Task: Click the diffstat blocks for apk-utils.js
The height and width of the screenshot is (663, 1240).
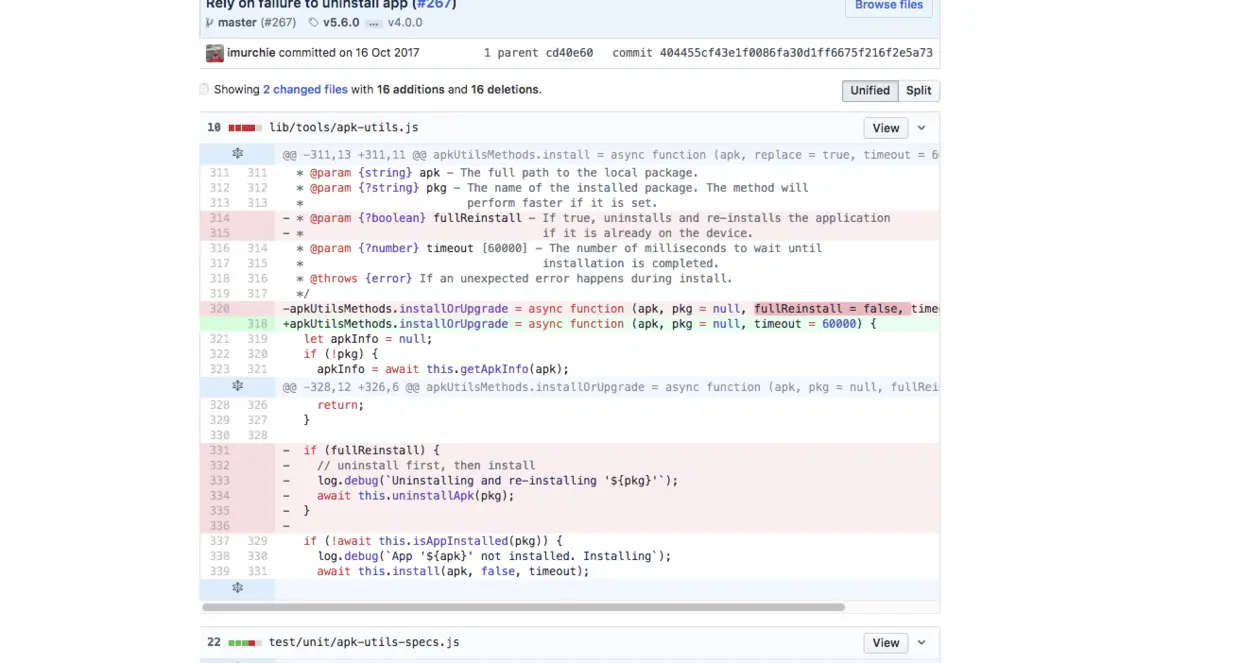Action: (x=245, y=128)
